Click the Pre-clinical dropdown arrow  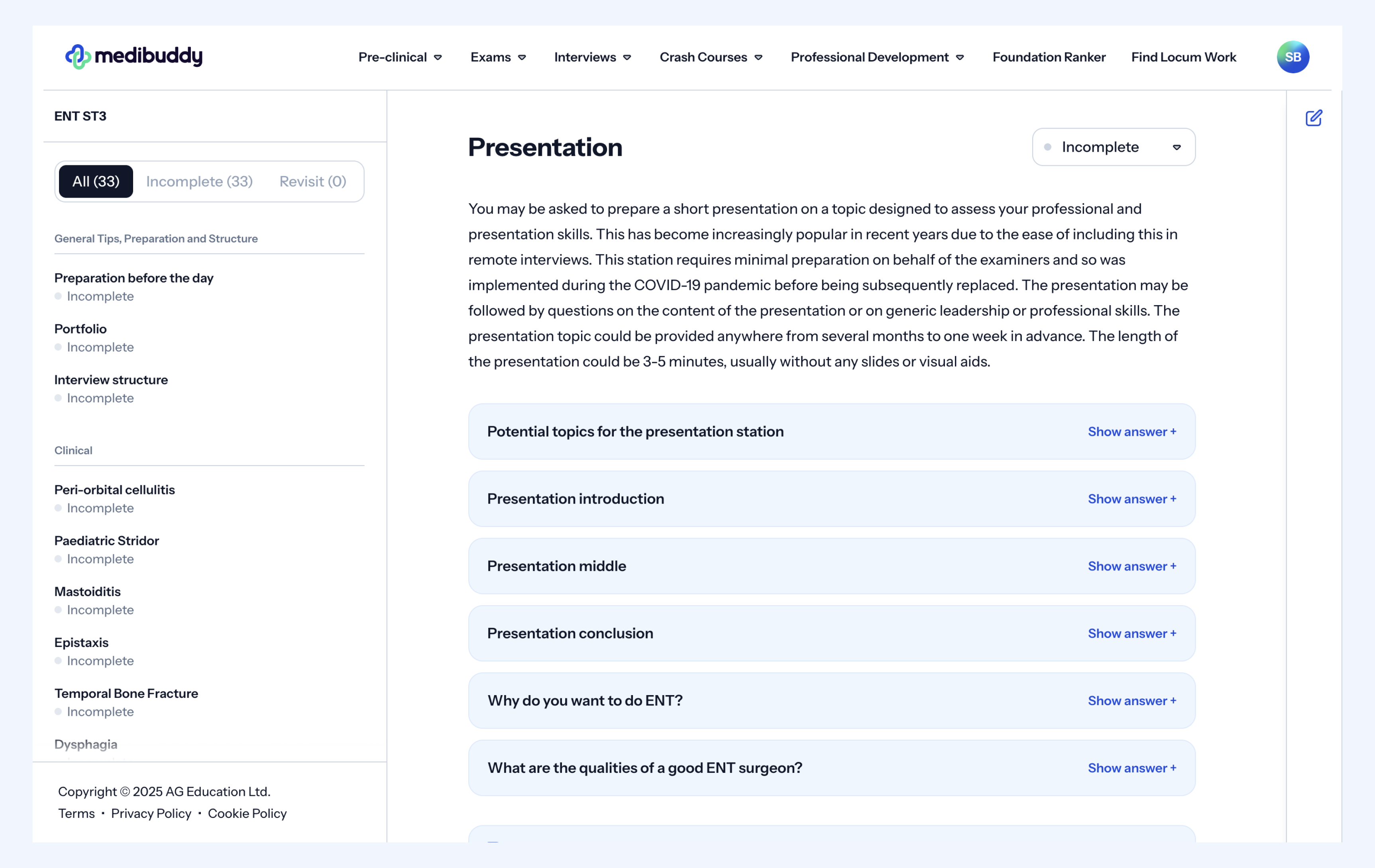tap(438, 58)
